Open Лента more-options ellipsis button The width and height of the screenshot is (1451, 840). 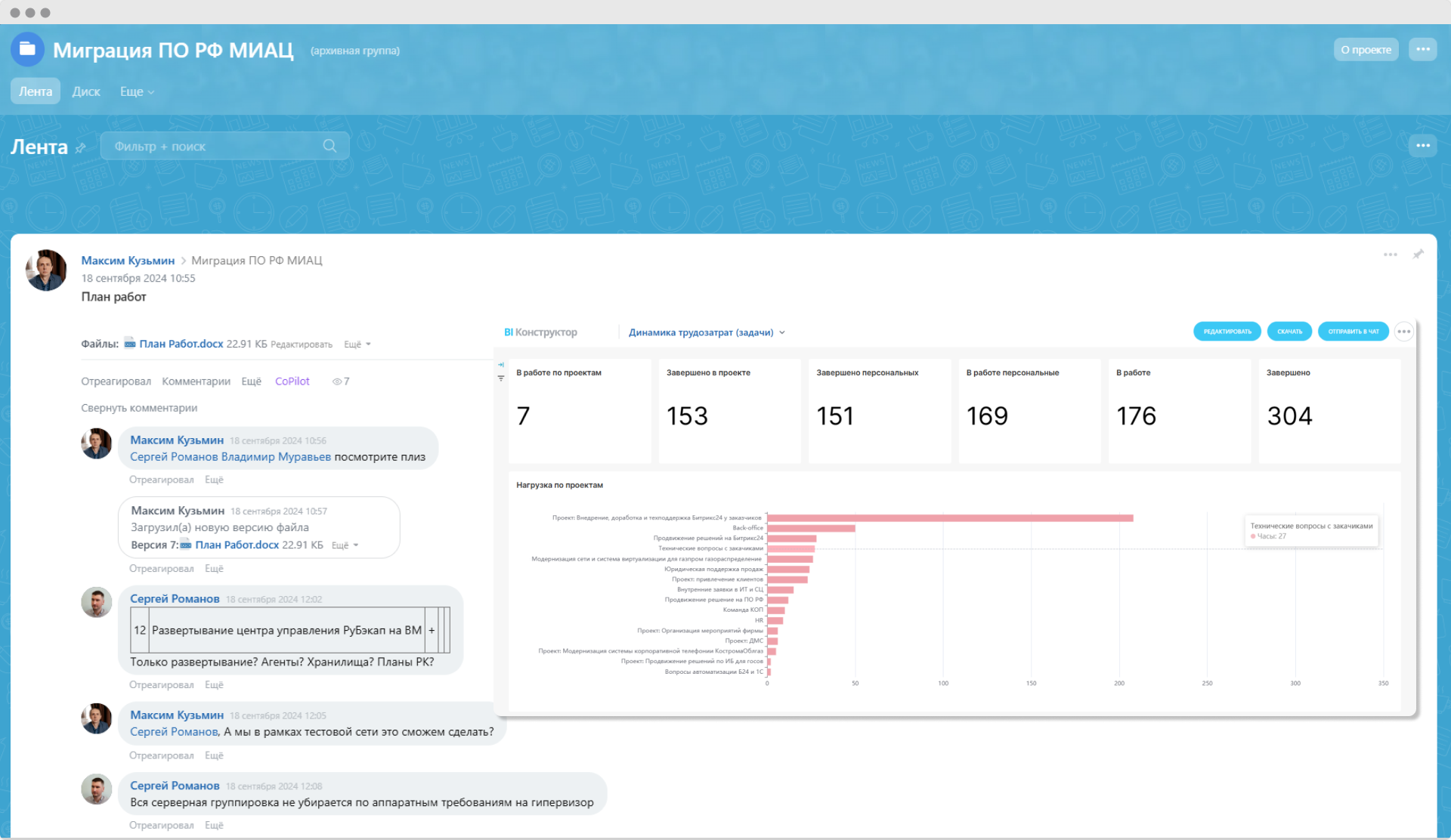[1422, 146]
